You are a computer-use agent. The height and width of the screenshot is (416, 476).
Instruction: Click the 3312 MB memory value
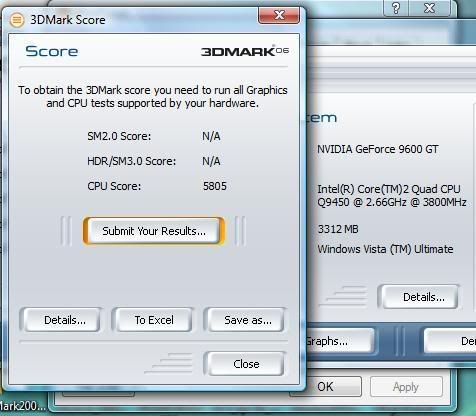point(338,229)
